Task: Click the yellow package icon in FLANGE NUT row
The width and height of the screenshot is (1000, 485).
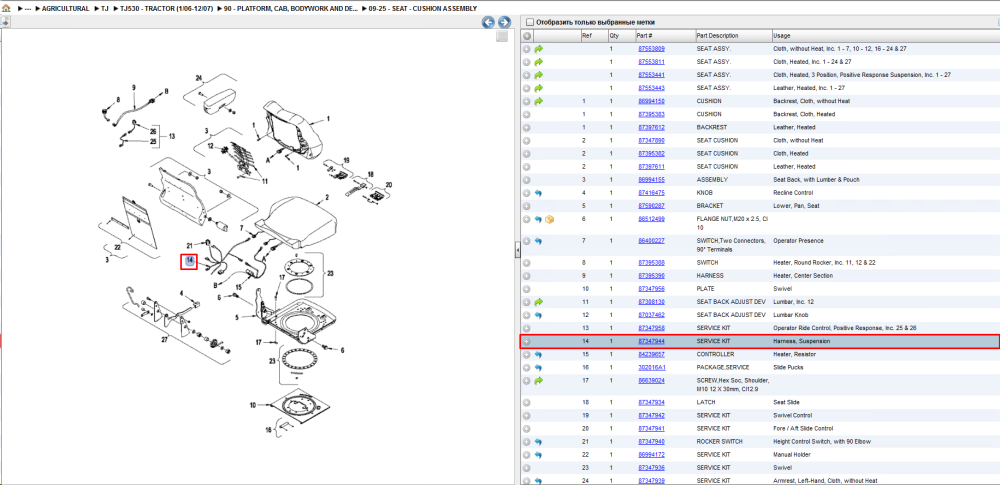Action: (x=550, y=219)
